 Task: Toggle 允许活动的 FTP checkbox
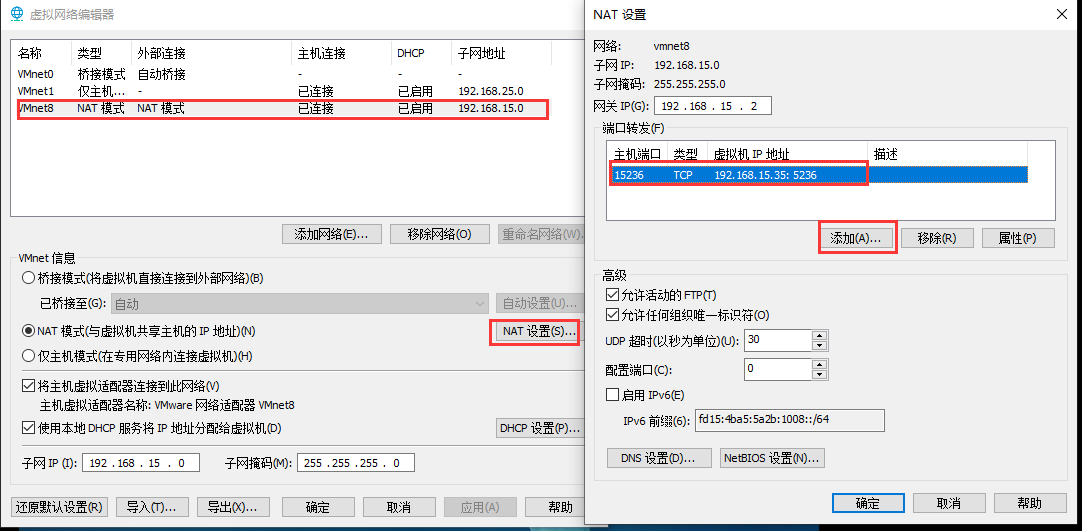coord(611,294)
